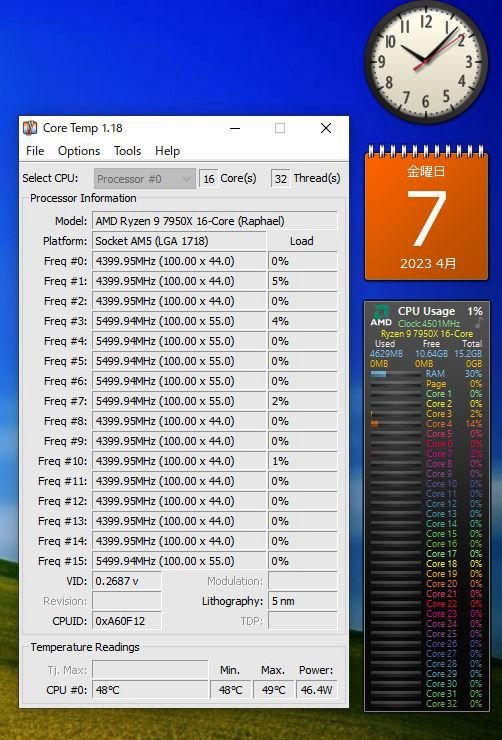Image resolution: width=502 pixels, height=740 pixels.
Task: Close the Core Temp window
Action: click(x=326, y=128)
